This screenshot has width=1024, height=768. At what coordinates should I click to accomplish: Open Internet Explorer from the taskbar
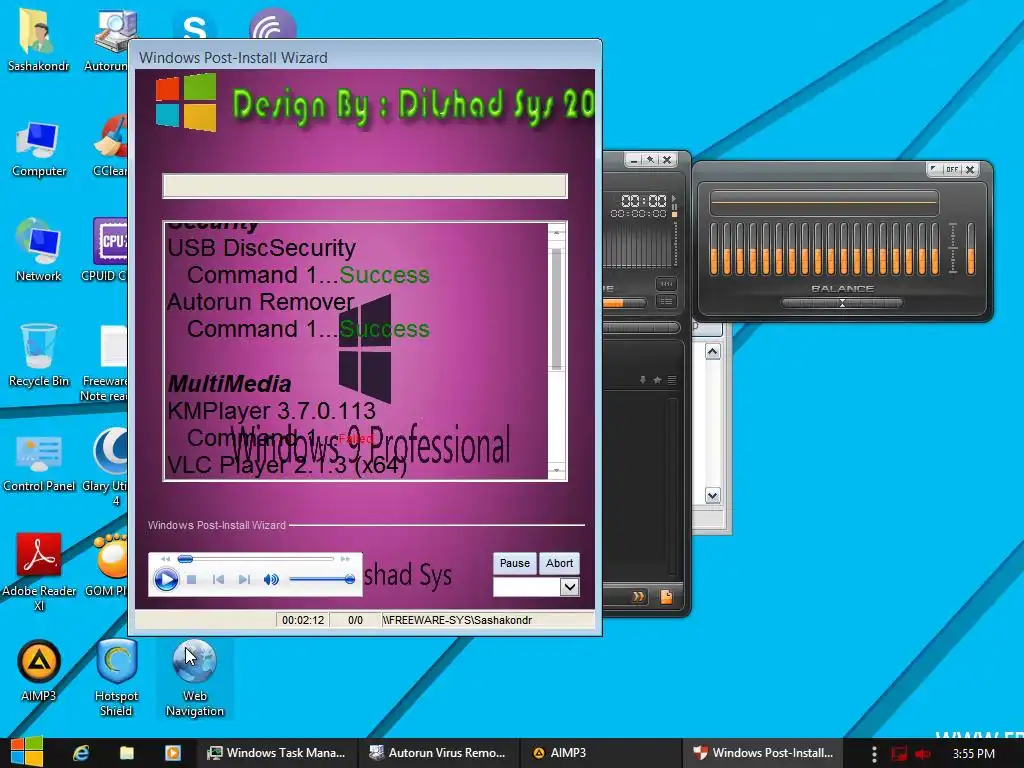tap(80, 753)
